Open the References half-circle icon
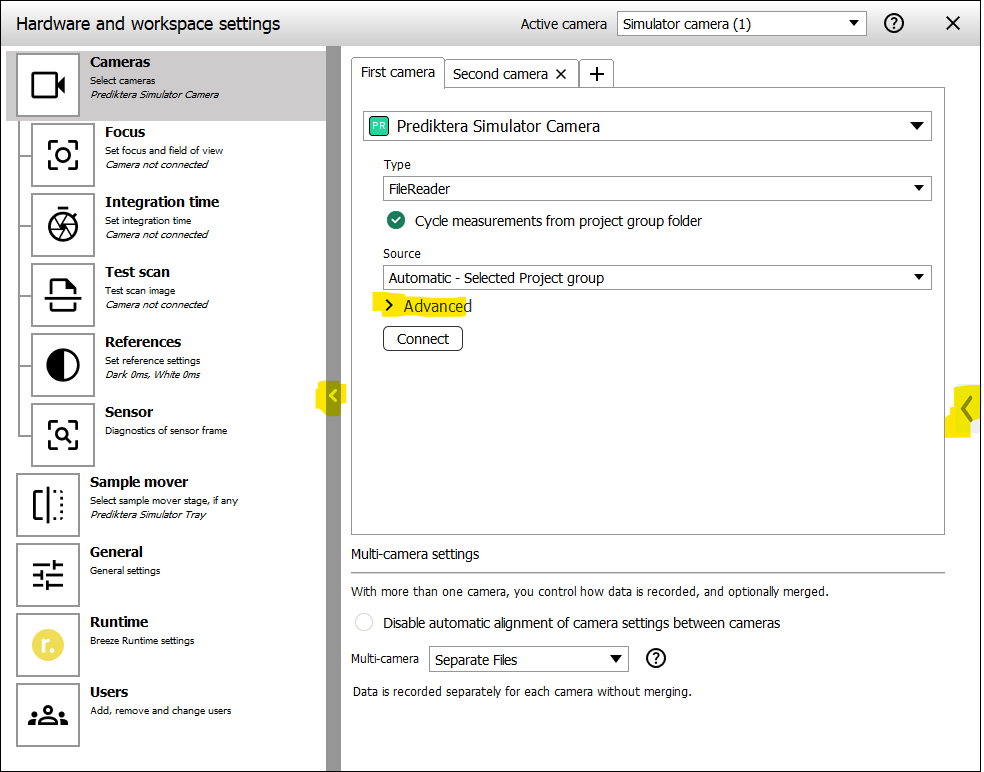984x772 pixels. click(x=63, y=365)
